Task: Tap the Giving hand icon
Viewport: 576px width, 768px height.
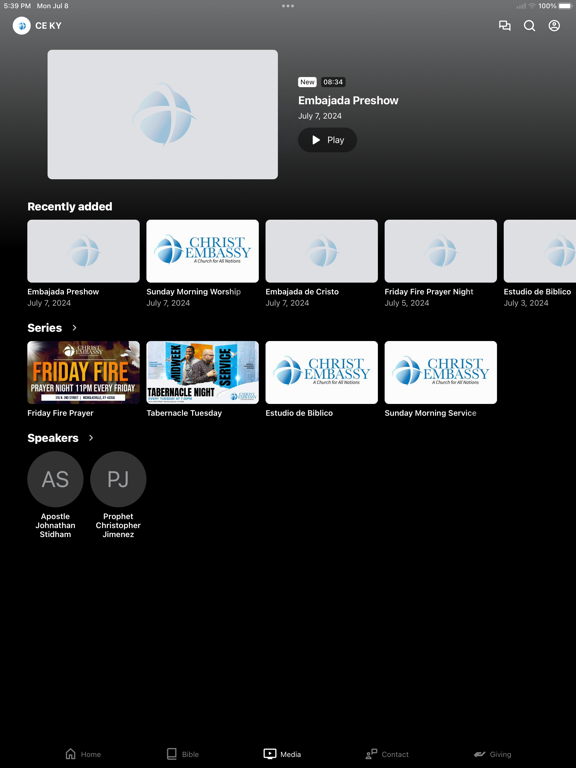Action: click(480, 754)
